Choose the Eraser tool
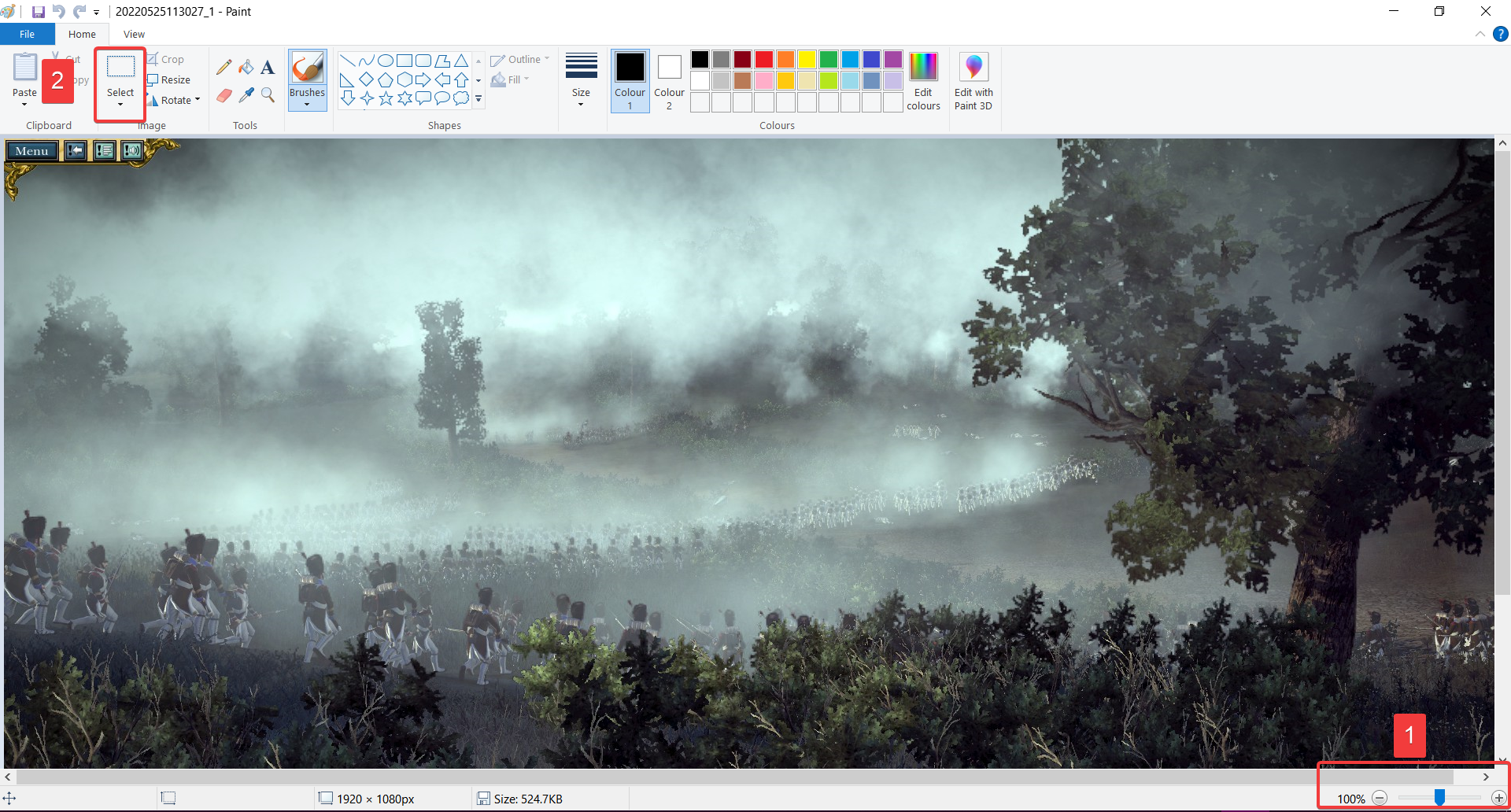Viewport: 1511px width, 812px height. (x=224, y=95)
